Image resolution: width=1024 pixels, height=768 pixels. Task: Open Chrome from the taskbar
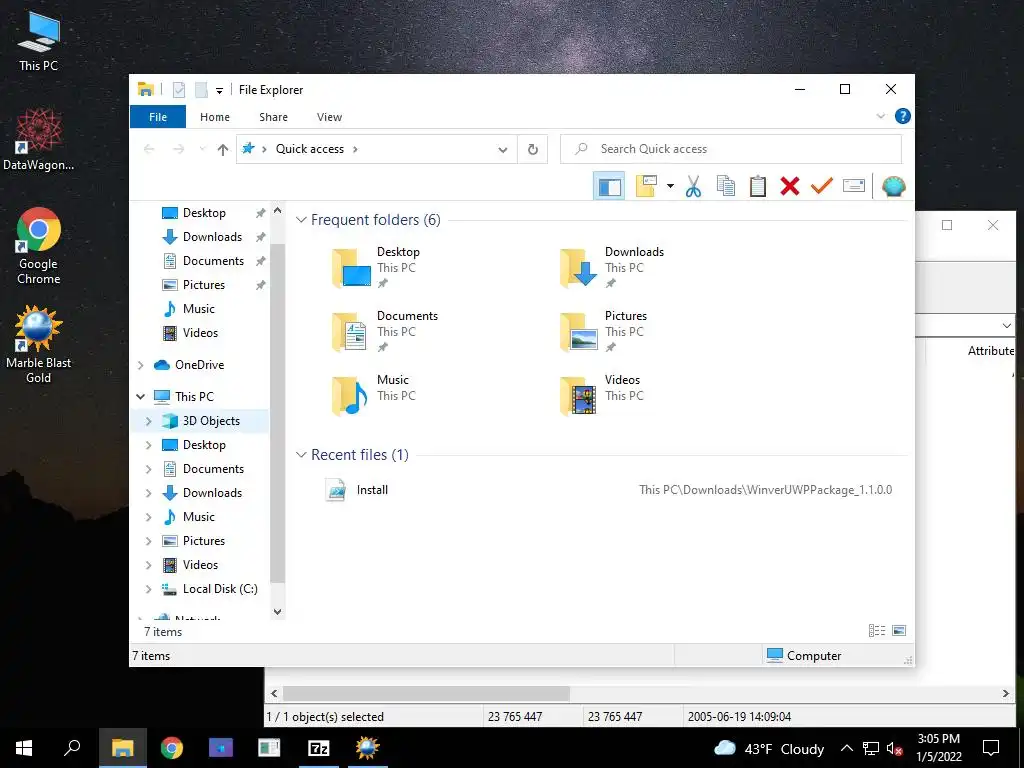pos(172,748)
